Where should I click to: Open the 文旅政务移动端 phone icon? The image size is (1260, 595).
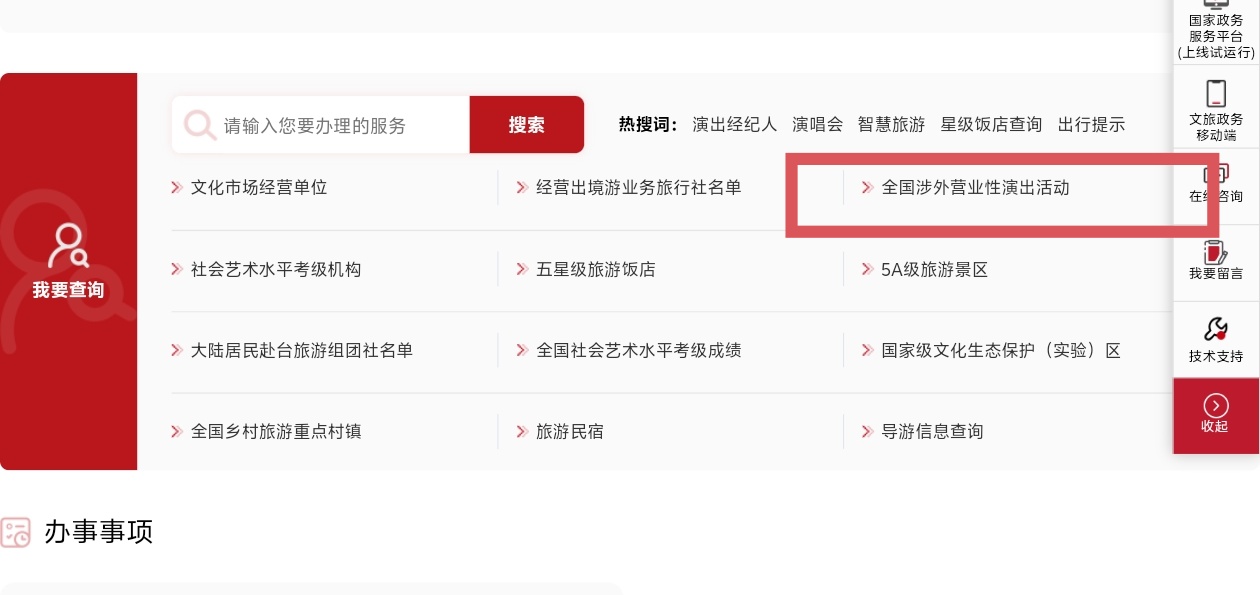click(x=1216, y=93)
